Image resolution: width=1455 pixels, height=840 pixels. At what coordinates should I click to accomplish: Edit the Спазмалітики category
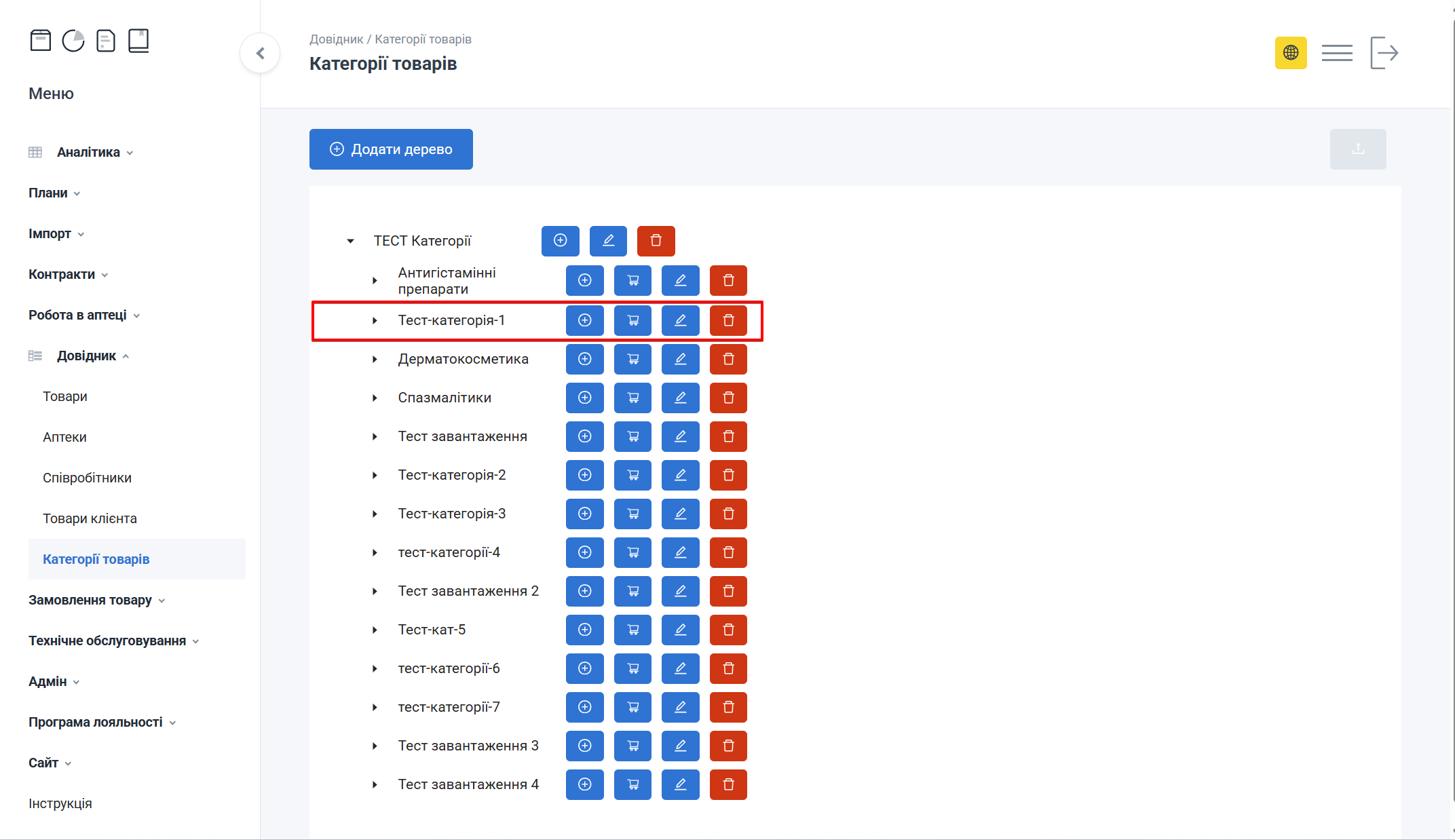(x=680, y=398)
